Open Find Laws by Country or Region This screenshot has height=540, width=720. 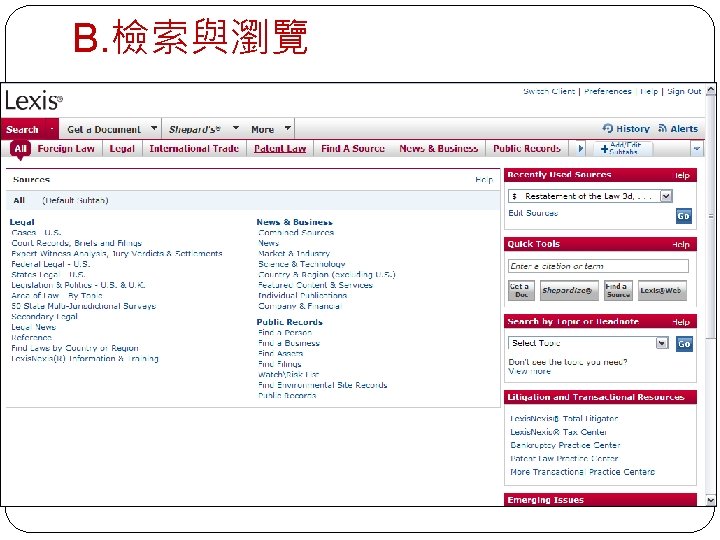tap(75, 348)
